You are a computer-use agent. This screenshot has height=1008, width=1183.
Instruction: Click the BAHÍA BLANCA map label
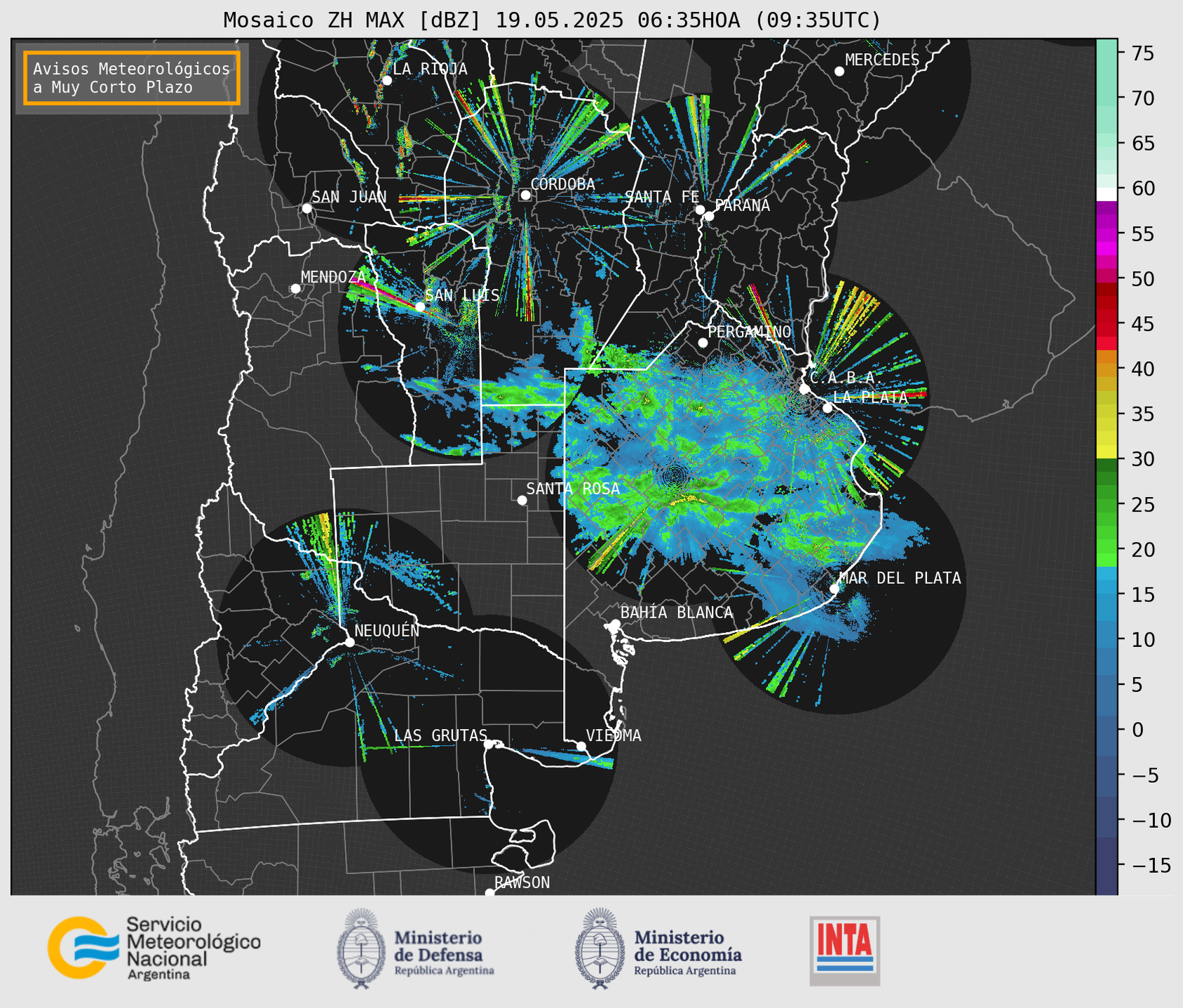[x=677, y=613]
